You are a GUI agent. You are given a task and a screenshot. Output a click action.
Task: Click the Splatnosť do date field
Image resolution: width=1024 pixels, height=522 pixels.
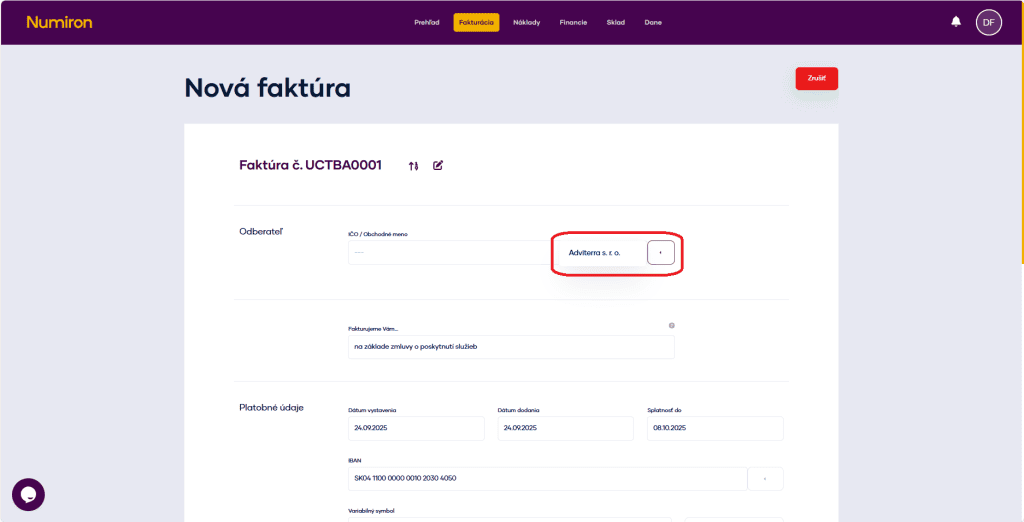(x=715, y=429)
